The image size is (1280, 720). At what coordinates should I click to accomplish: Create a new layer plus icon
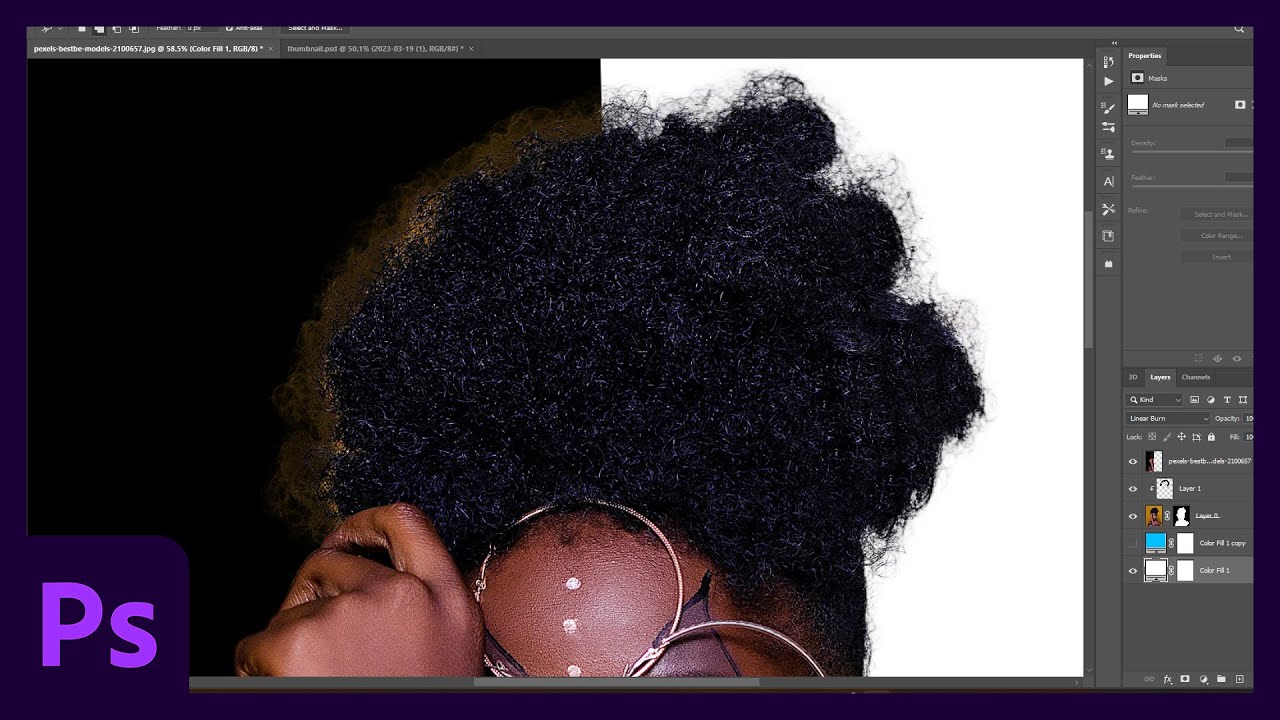tap(1240, 679)
